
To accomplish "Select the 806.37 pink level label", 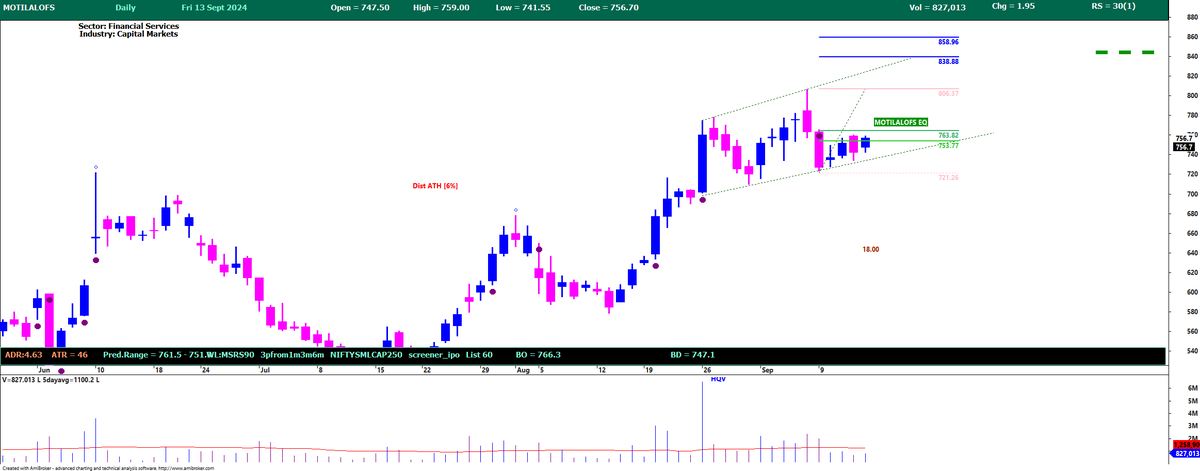I will [x=948, y=93].
